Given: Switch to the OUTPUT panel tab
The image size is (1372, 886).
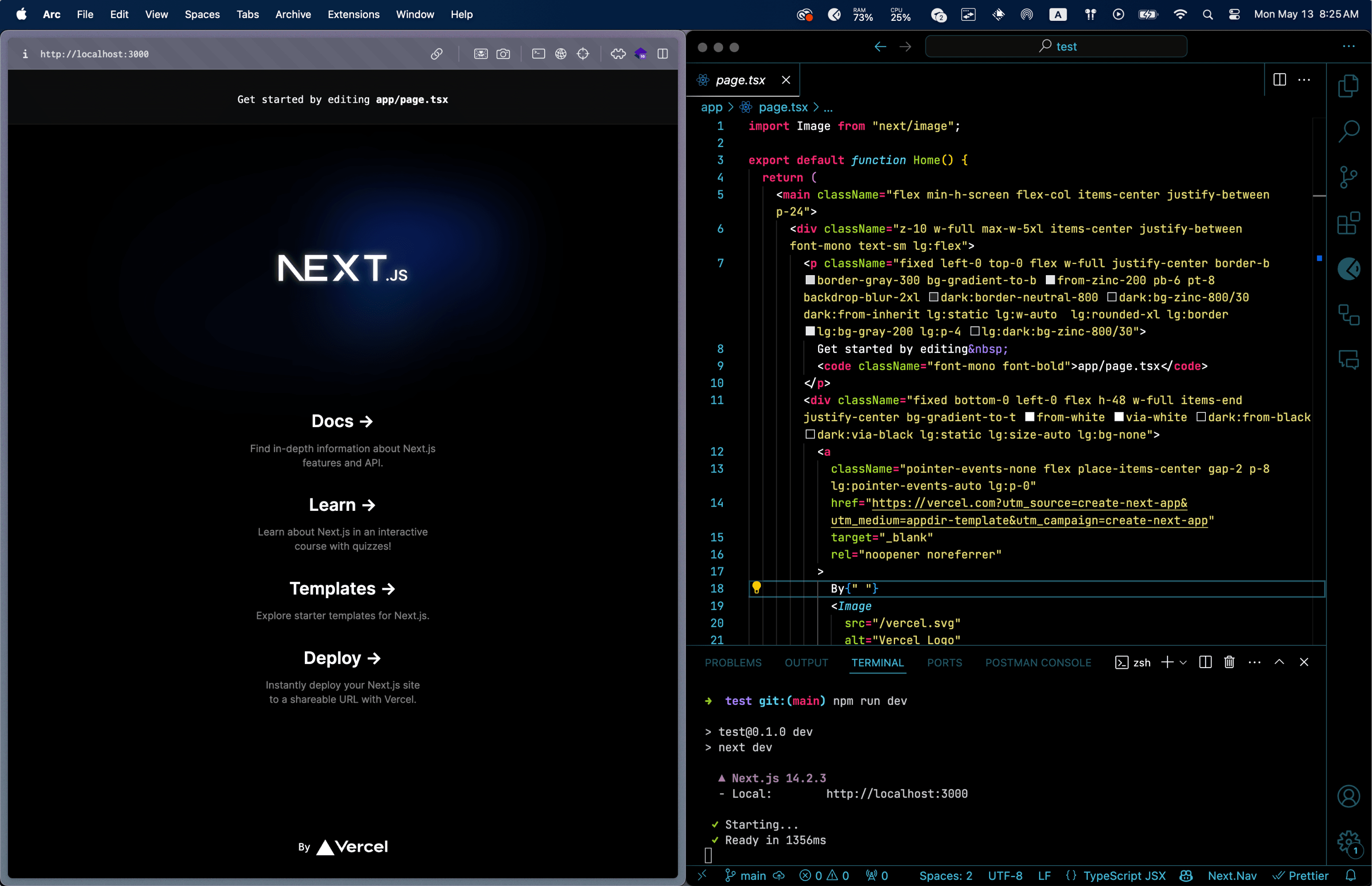Looking at the screenshot, I should [x=806, y=663].
